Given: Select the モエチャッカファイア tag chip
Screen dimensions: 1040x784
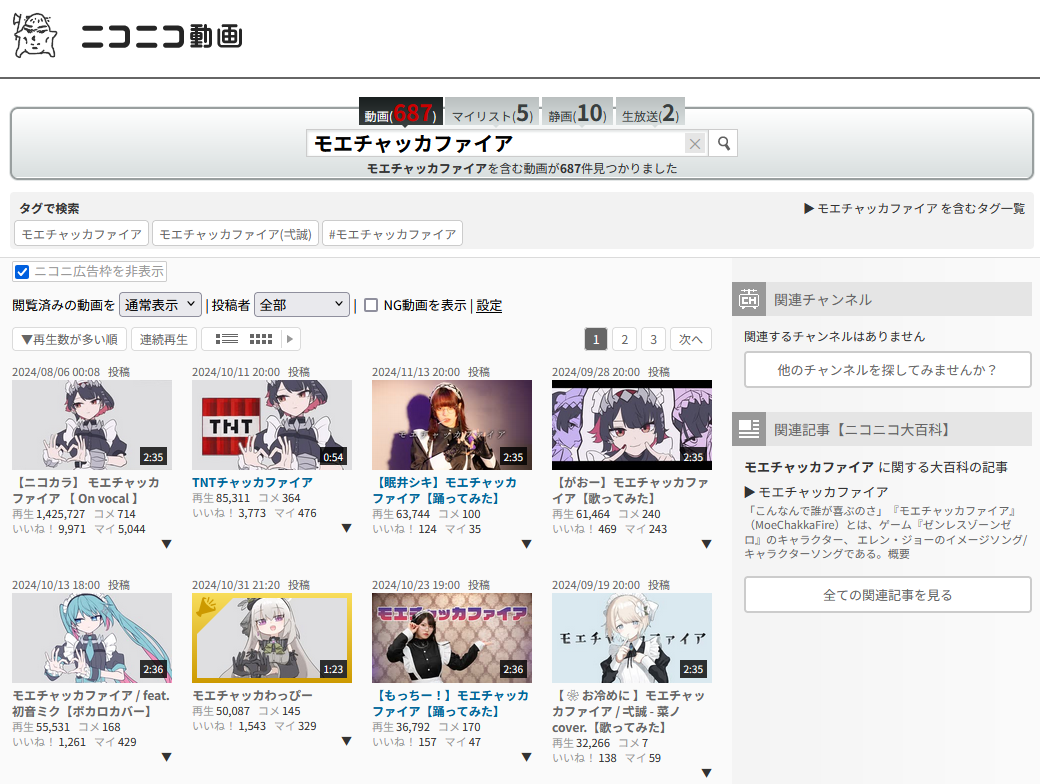Looking at the screenshot, I should click(x=82, y=233).
